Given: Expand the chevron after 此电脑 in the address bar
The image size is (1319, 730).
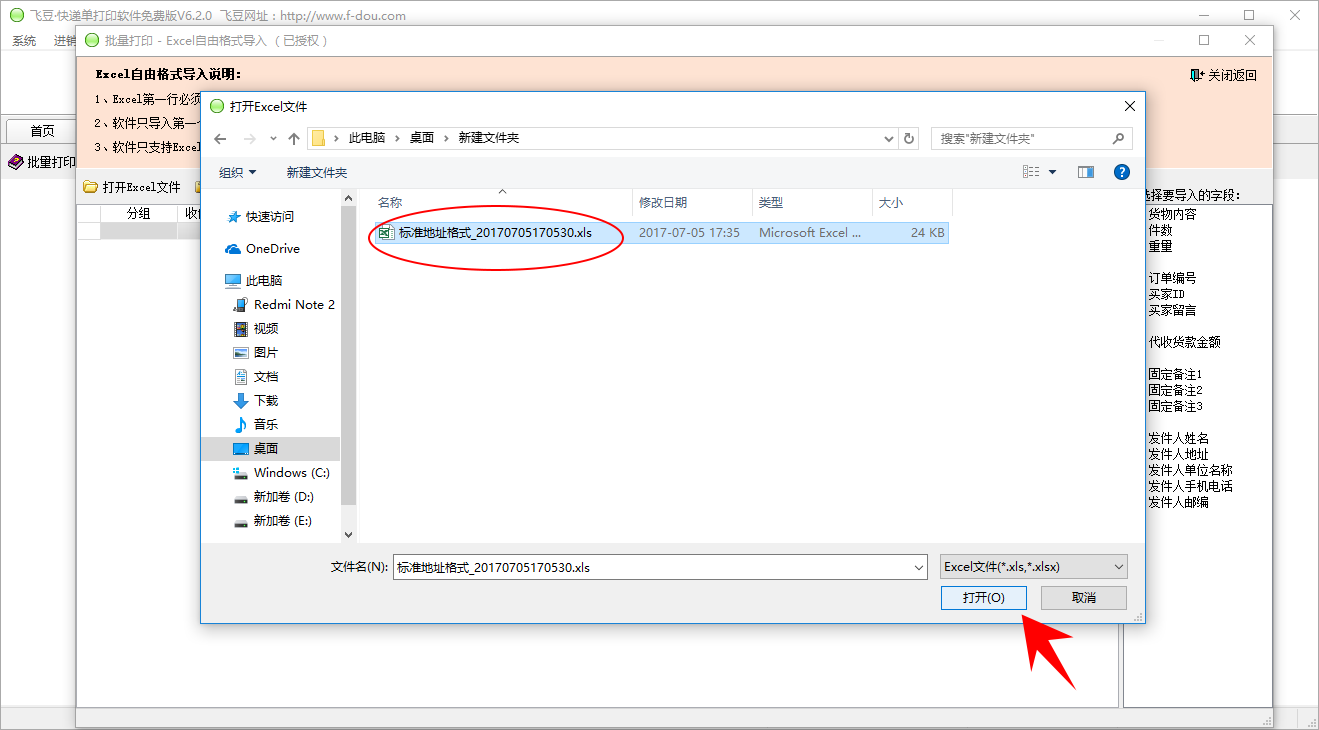Looking at the screenshot, I should 398,138.
